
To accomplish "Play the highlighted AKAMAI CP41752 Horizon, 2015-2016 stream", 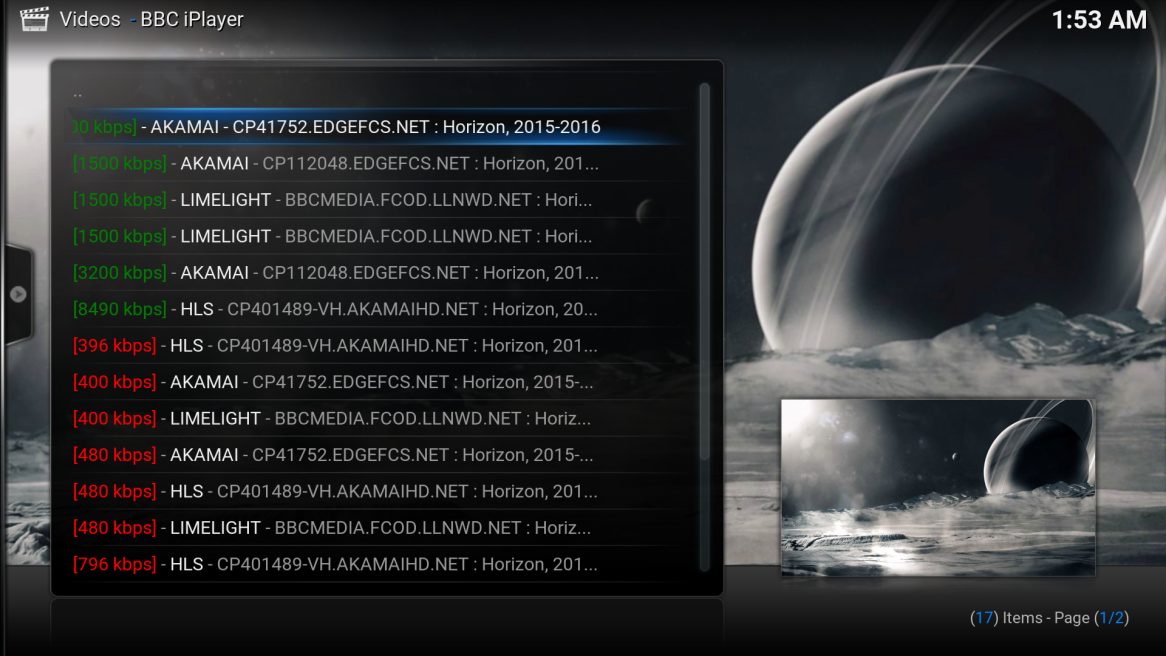I will click(x=379, y=127).
